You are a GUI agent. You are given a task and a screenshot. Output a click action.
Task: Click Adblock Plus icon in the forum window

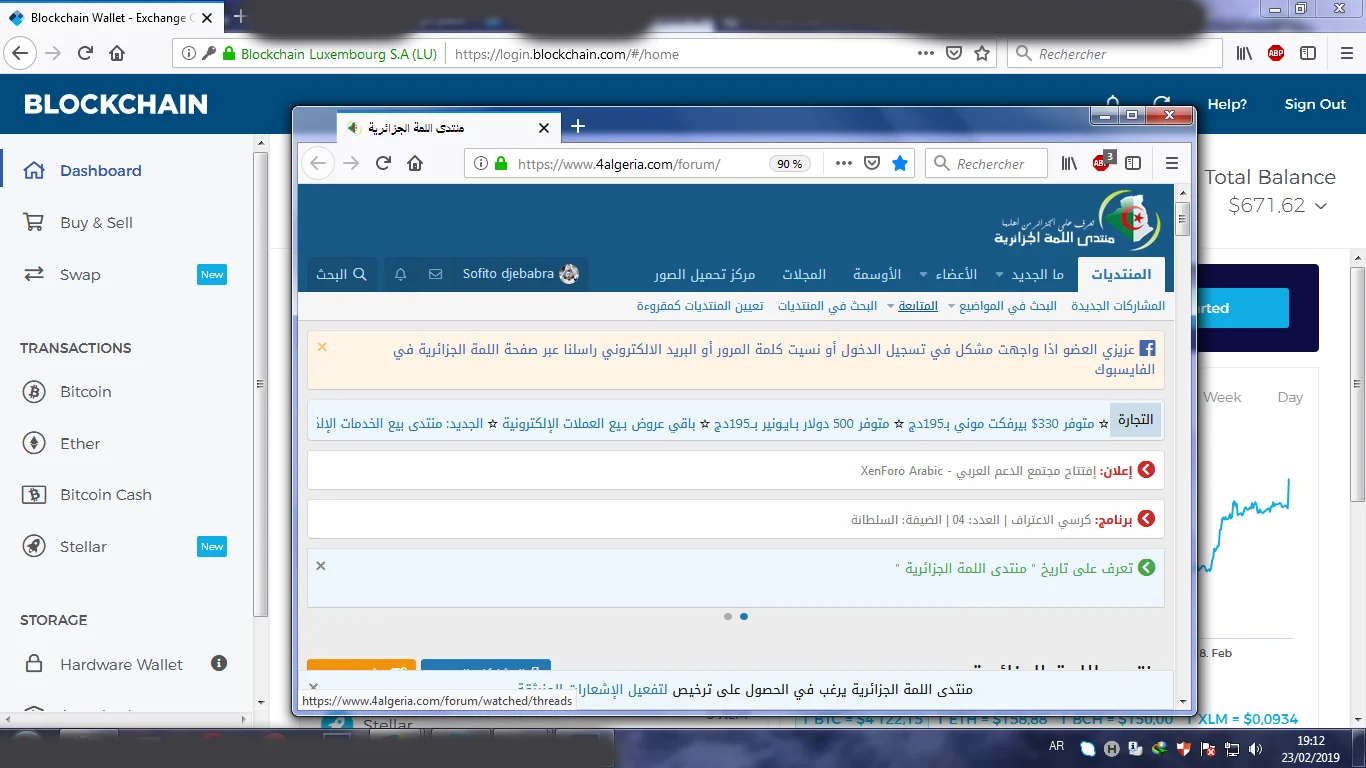click(1101, 163)
